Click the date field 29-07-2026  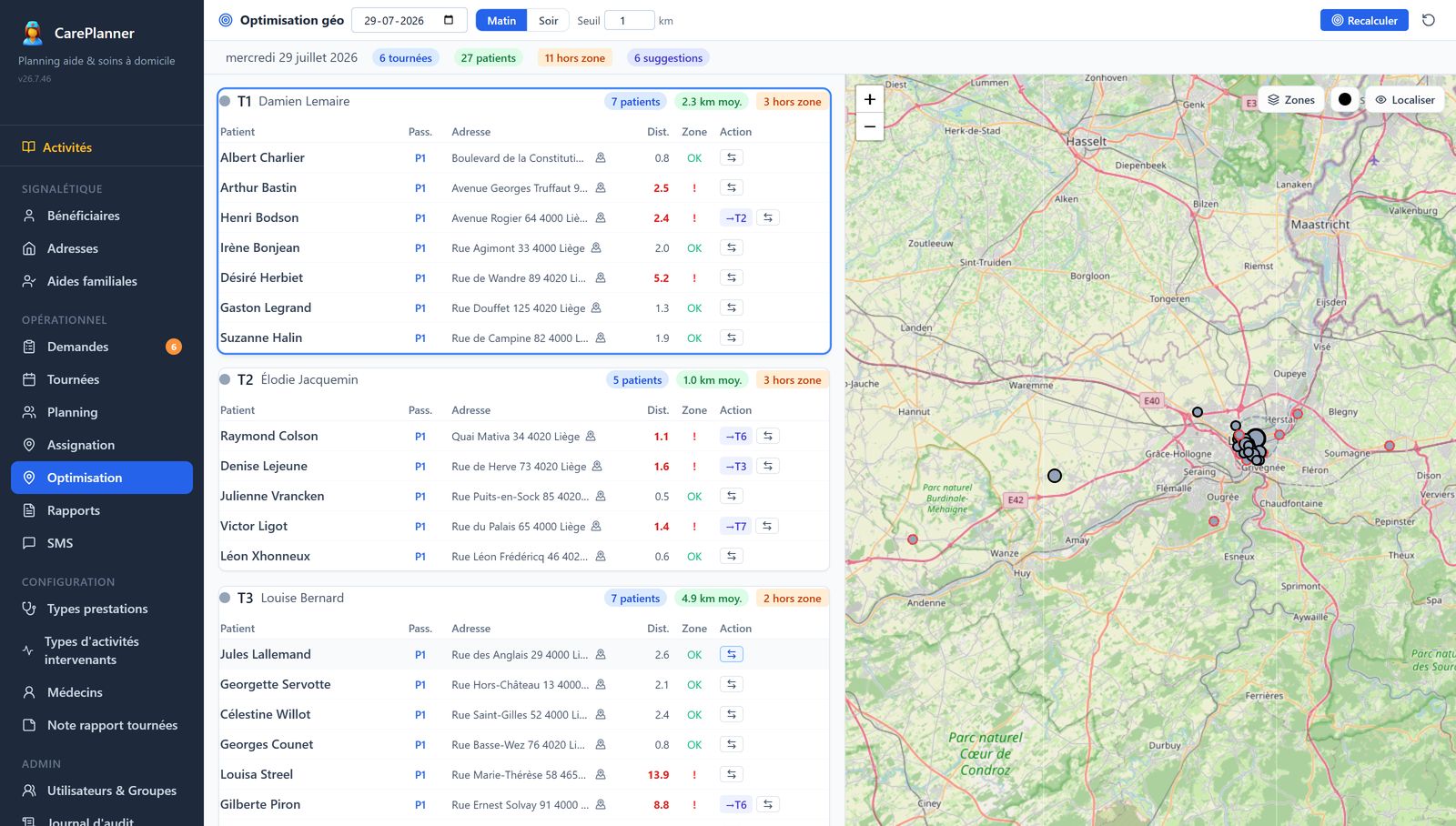tap(409, 20)
